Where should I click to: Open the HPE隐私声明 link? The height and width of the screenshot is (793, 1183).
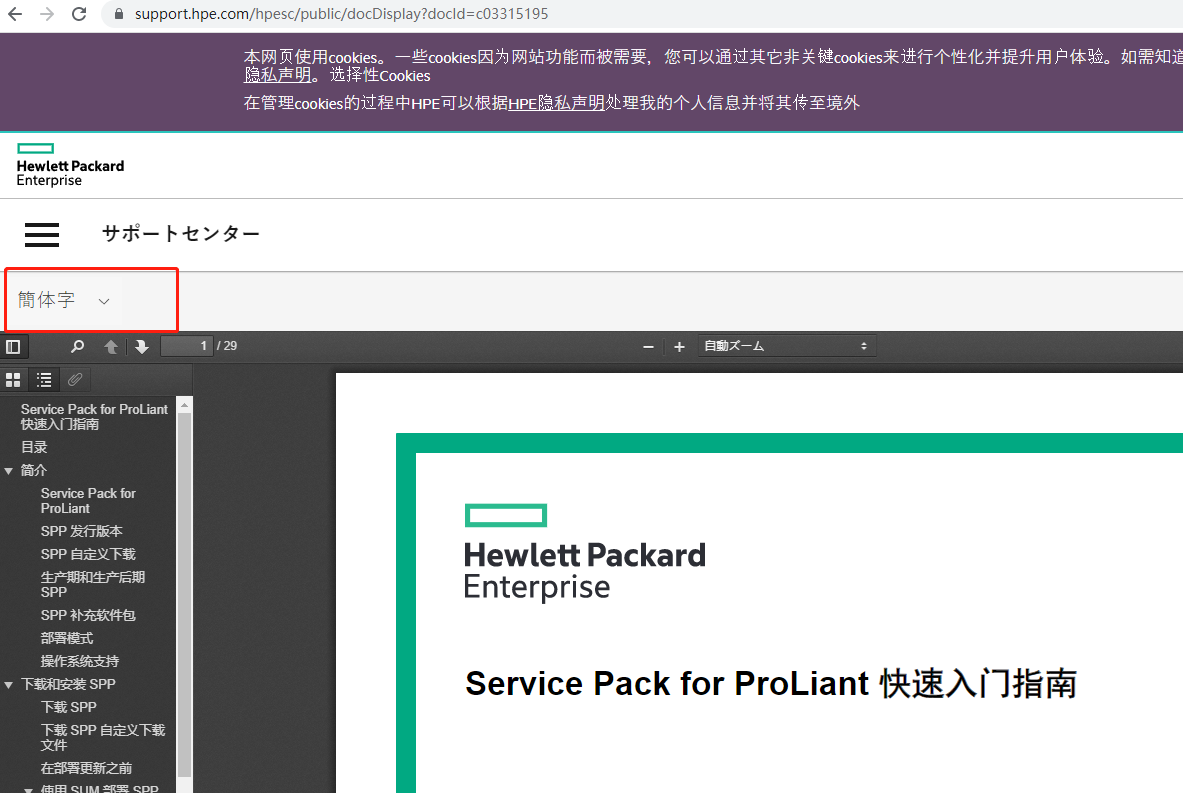pos(556,103)
